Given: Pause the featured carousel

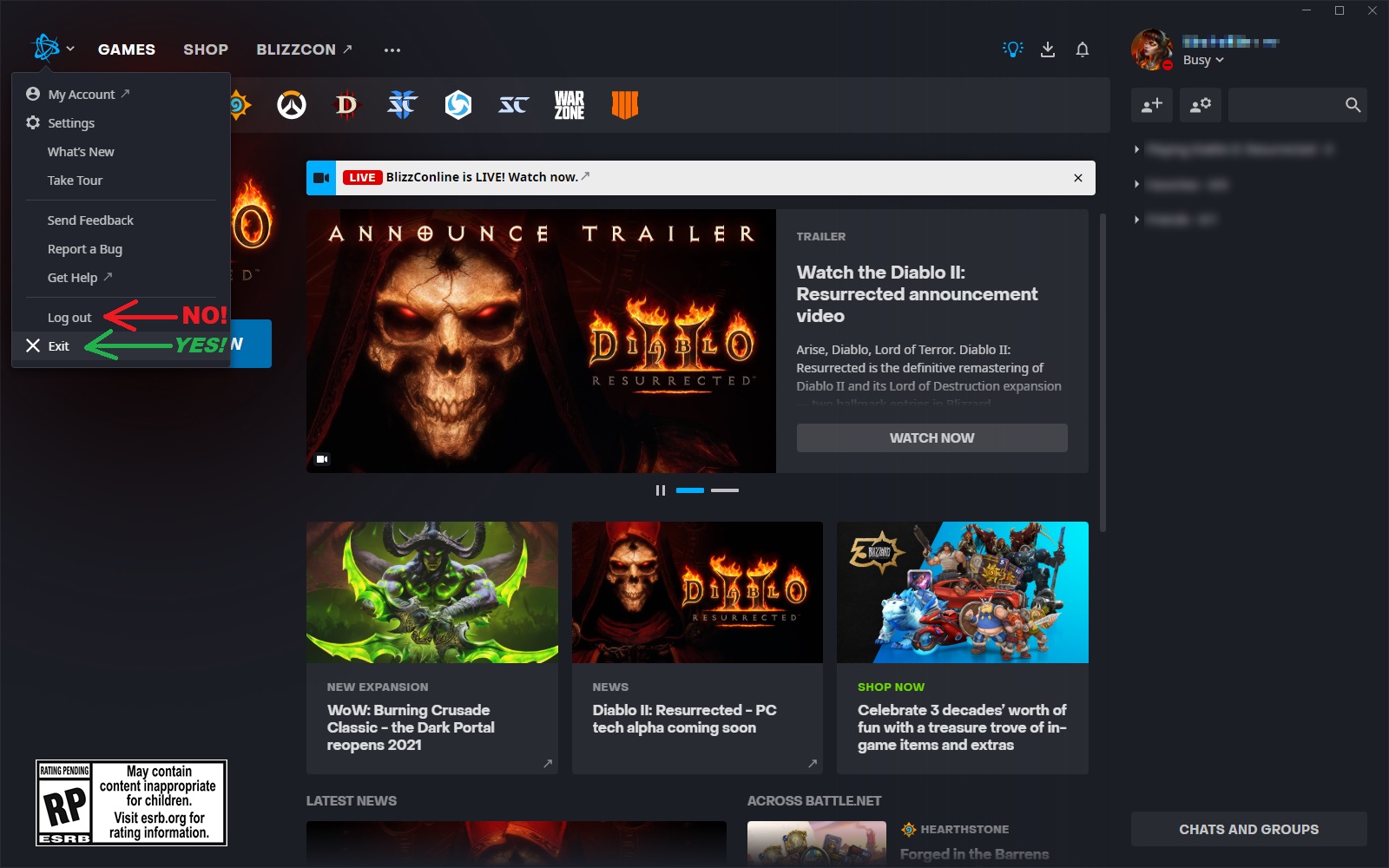Looking at the screenshot, I should [x=661, y=490].
